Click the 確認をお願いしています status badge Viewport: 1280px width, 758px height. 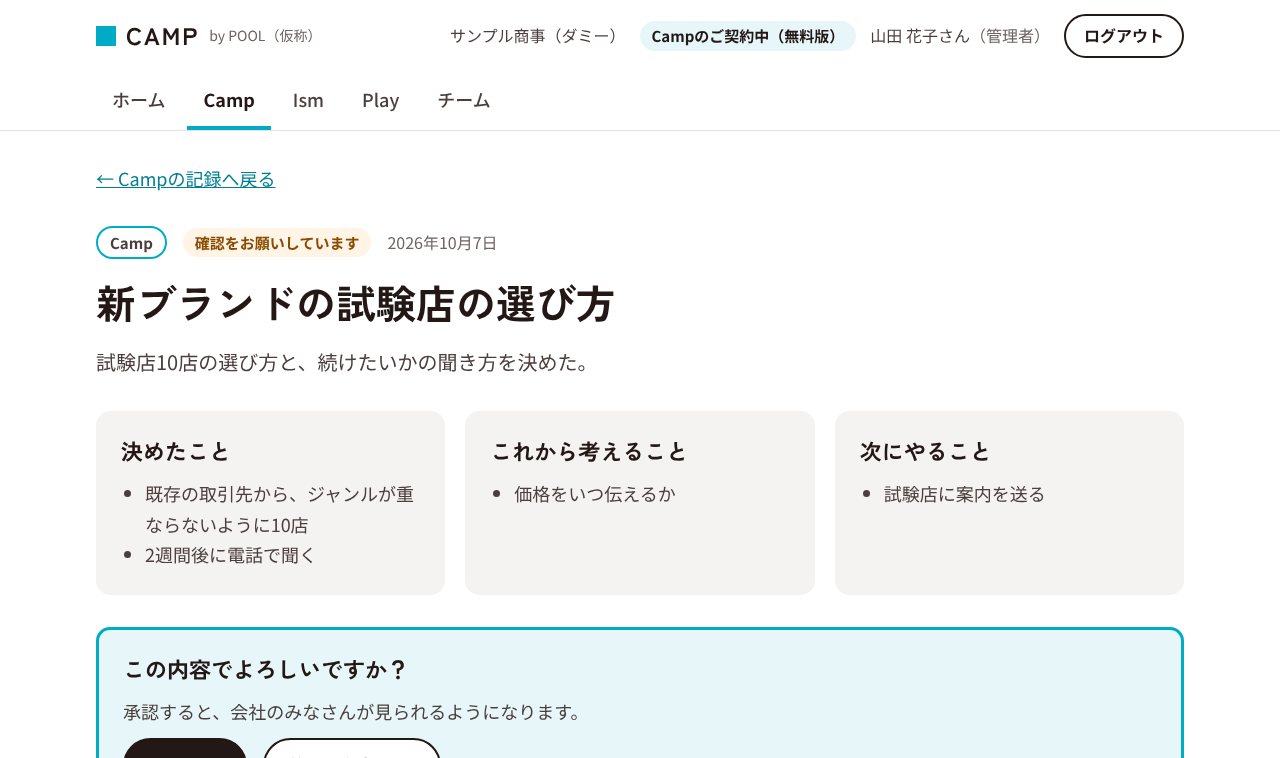click(277, 243)
